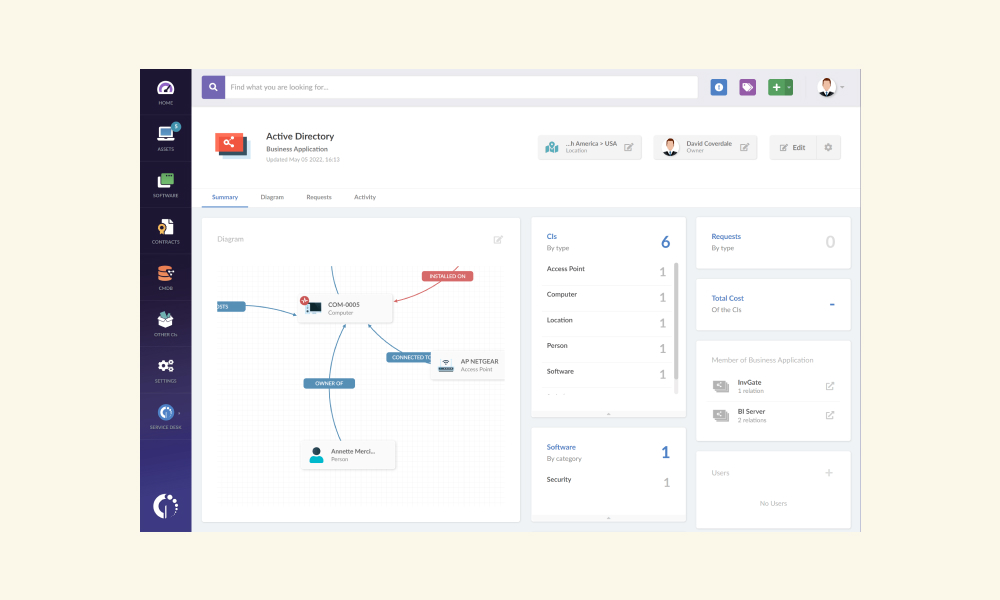Click the location North America > USA card

coord(589,147)
